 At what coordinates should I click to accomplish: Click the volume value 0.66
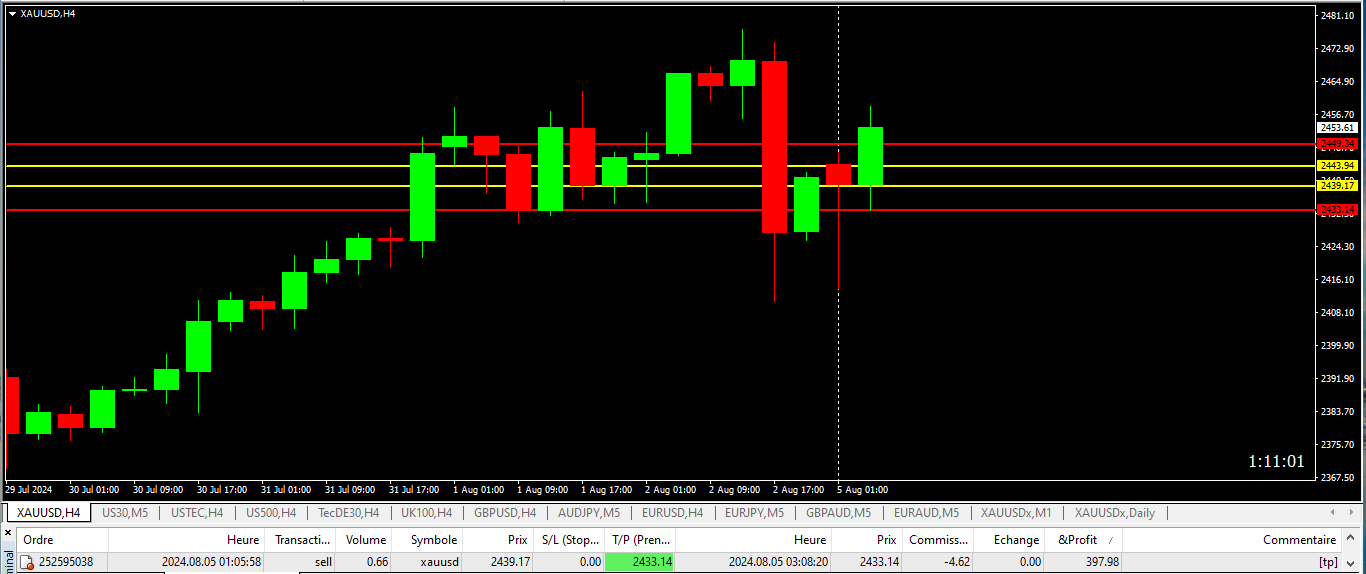pos(376,562)
